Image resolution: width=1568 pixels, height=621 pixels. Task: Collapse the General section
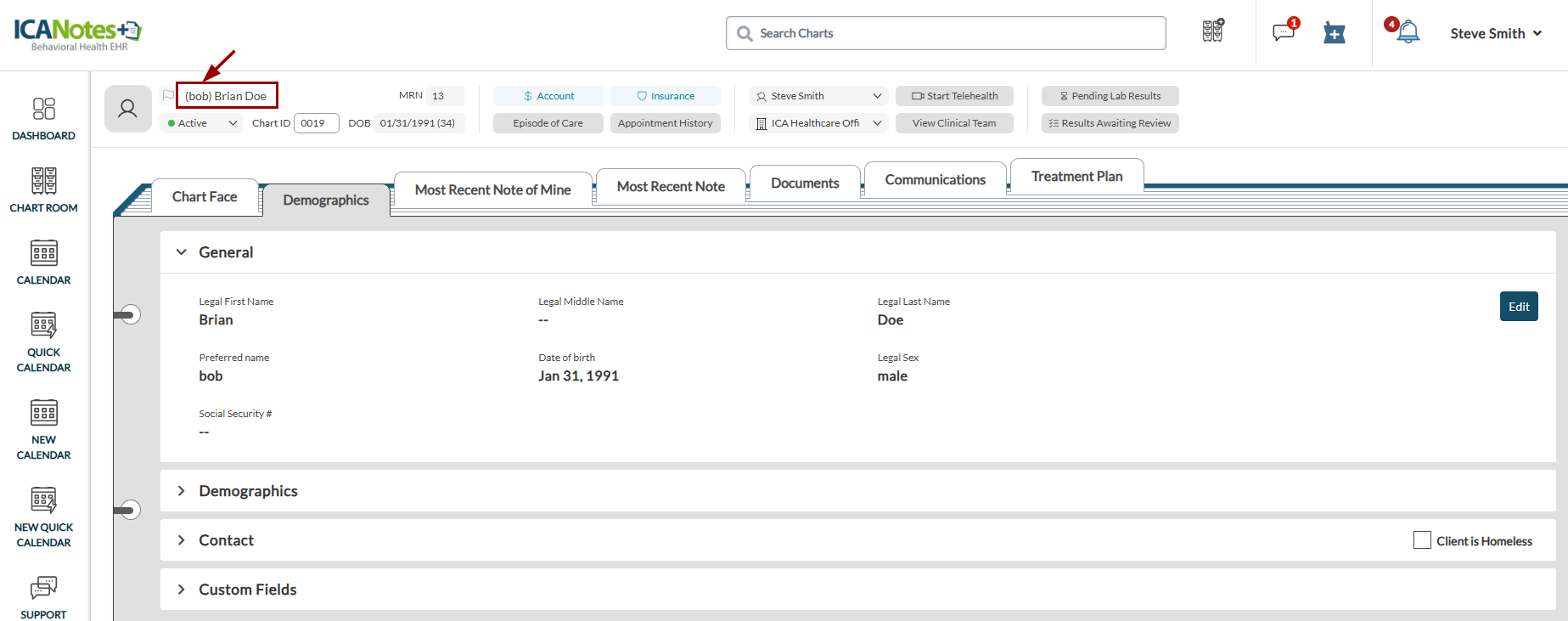tap(181, 252)
